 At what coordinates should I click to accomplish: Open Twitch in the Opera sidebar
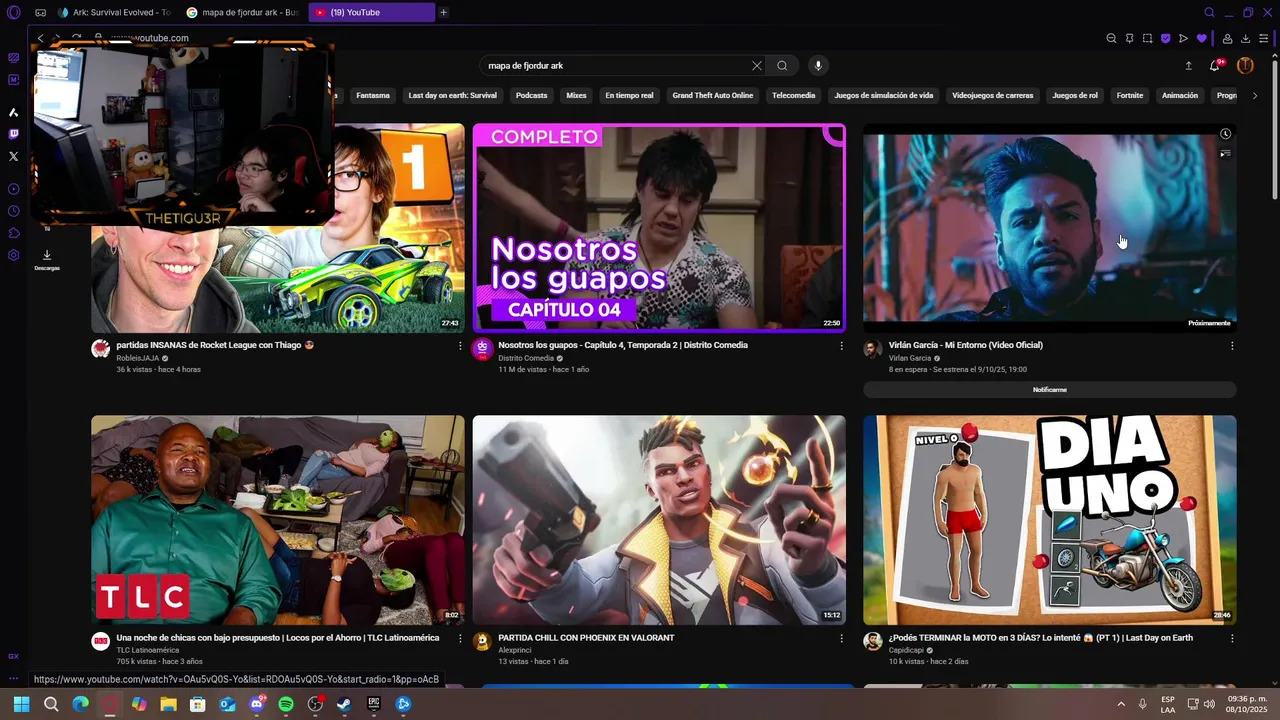pyautogui.click(x=14, y=134)
